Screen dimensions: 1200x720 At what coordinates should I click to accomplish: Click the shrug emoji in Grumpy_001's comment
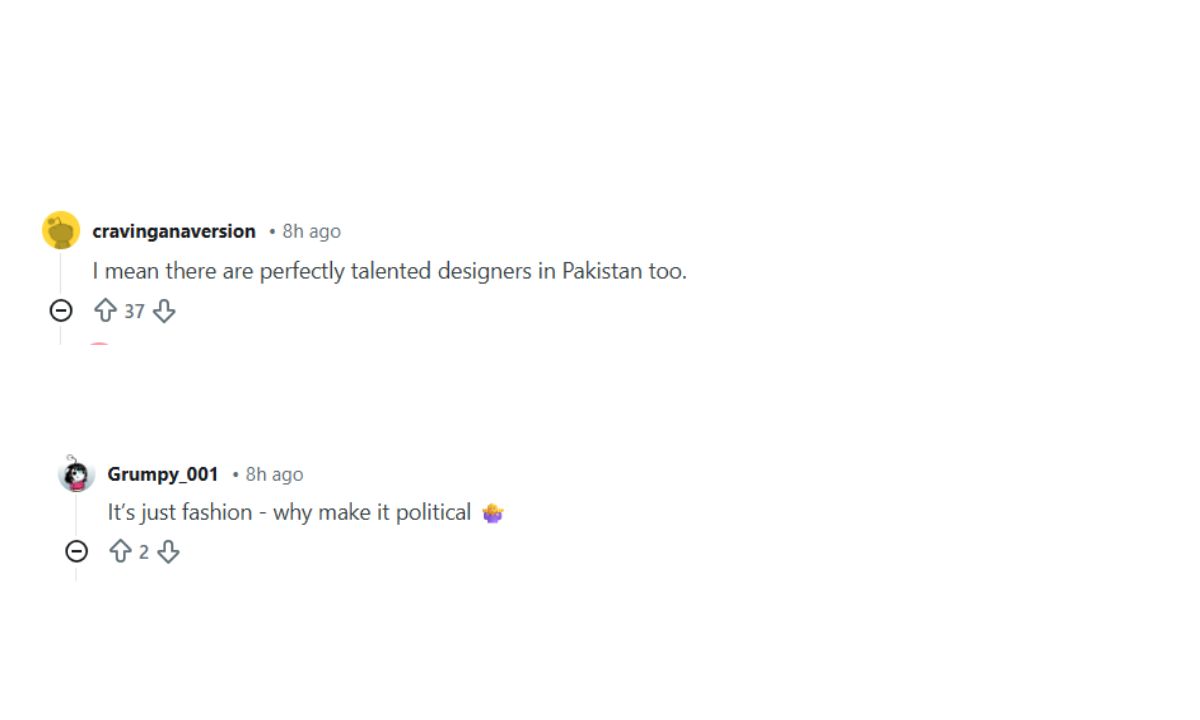point(494,512)
